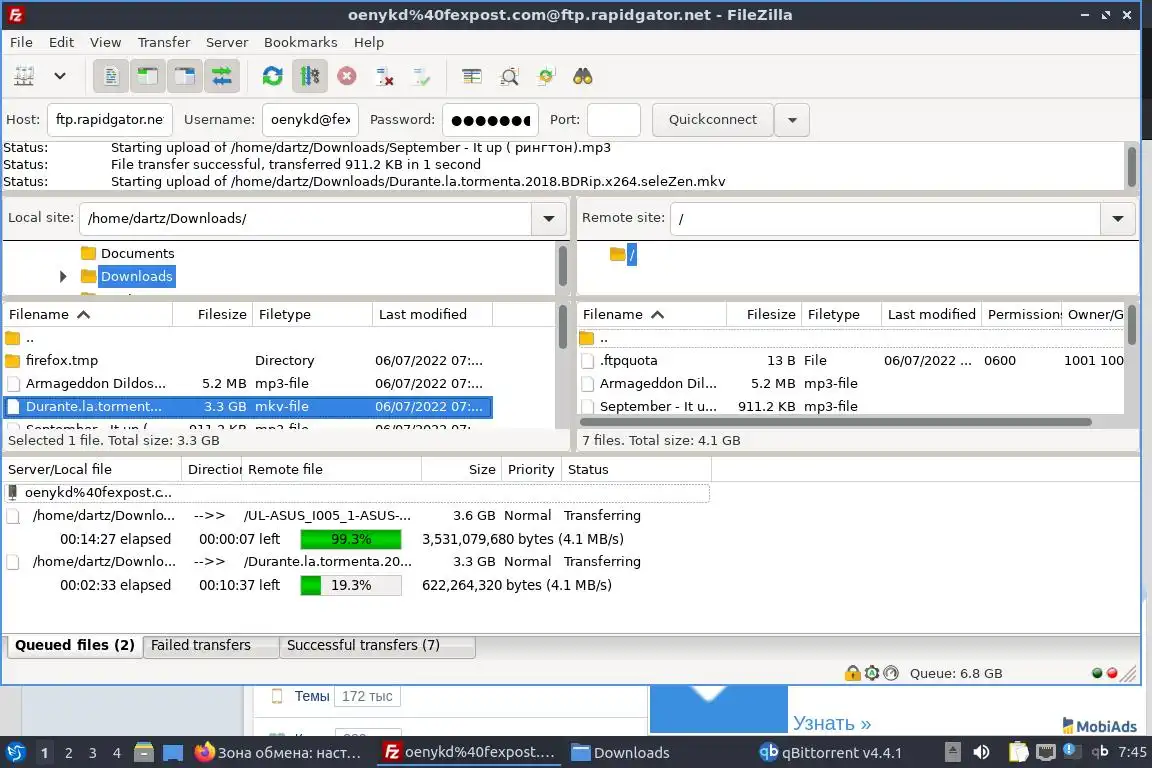Open Downloads file manager from taskbar
Screen dimensions: 1152x768
[x=621, y=753]
